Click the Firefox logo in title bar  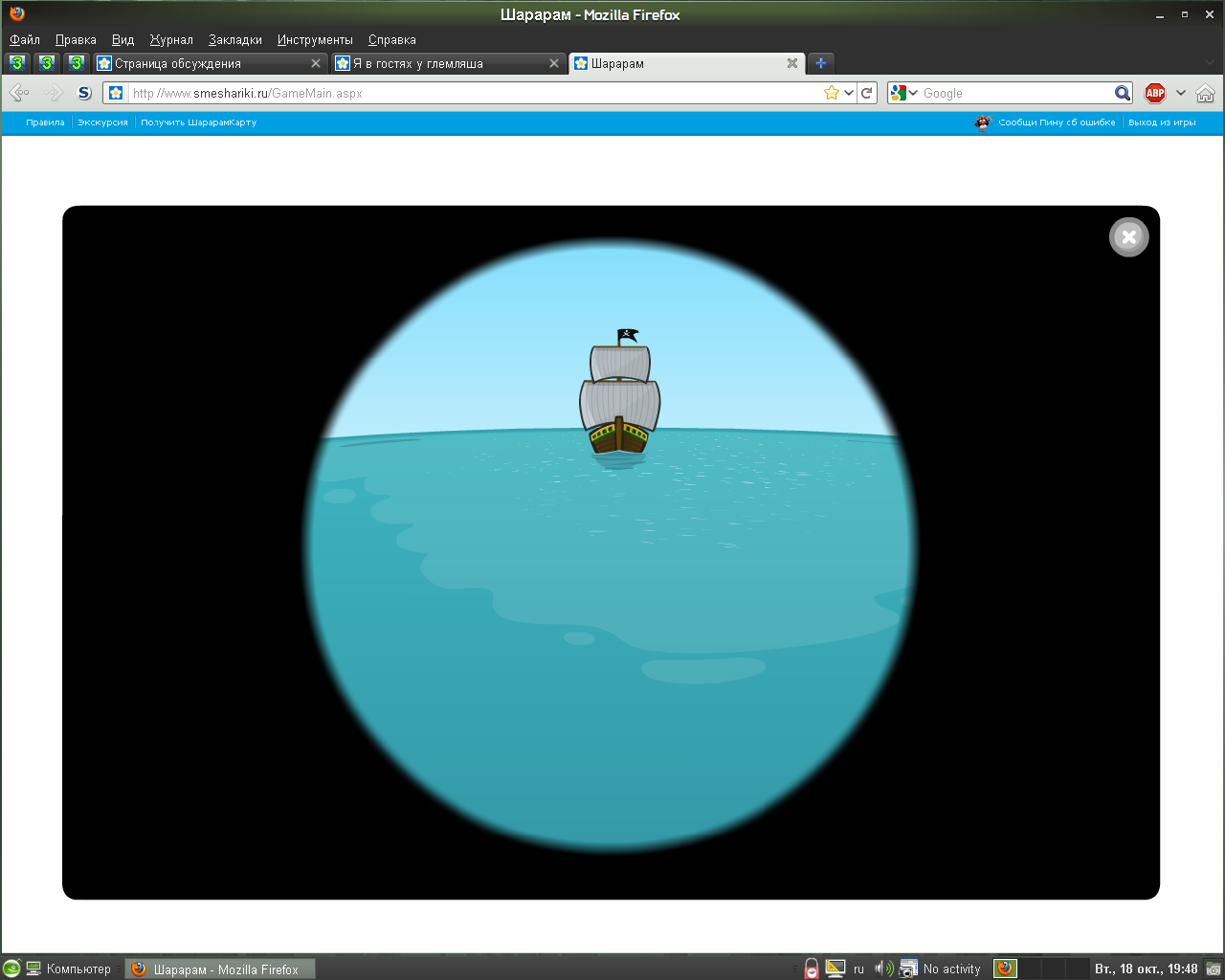(16, 13)
